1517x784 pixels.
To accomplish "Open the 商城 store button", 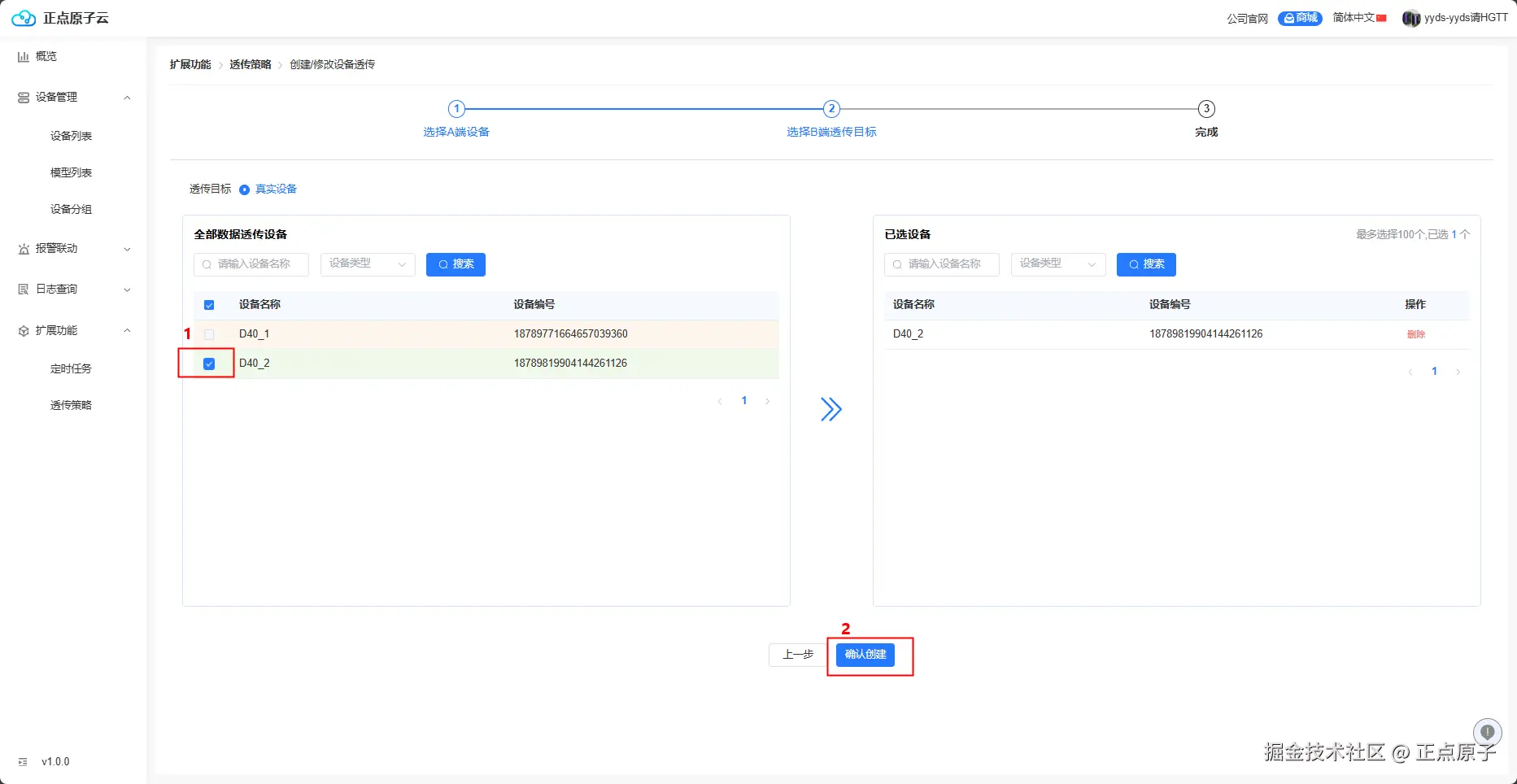I will (x=1300, y=18).
